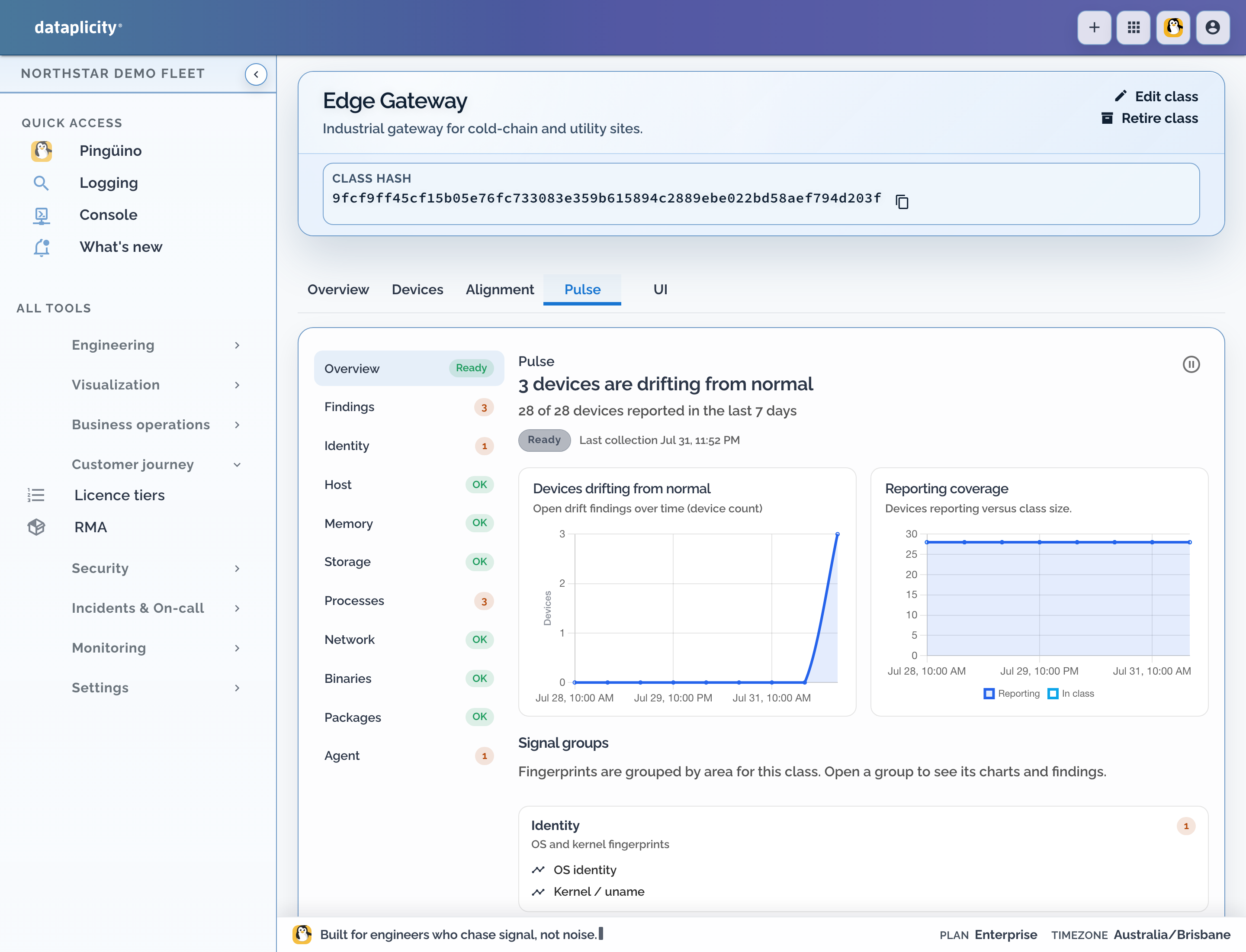
Task: Copy the class hash to clipboard
Action: click(902, 201)
